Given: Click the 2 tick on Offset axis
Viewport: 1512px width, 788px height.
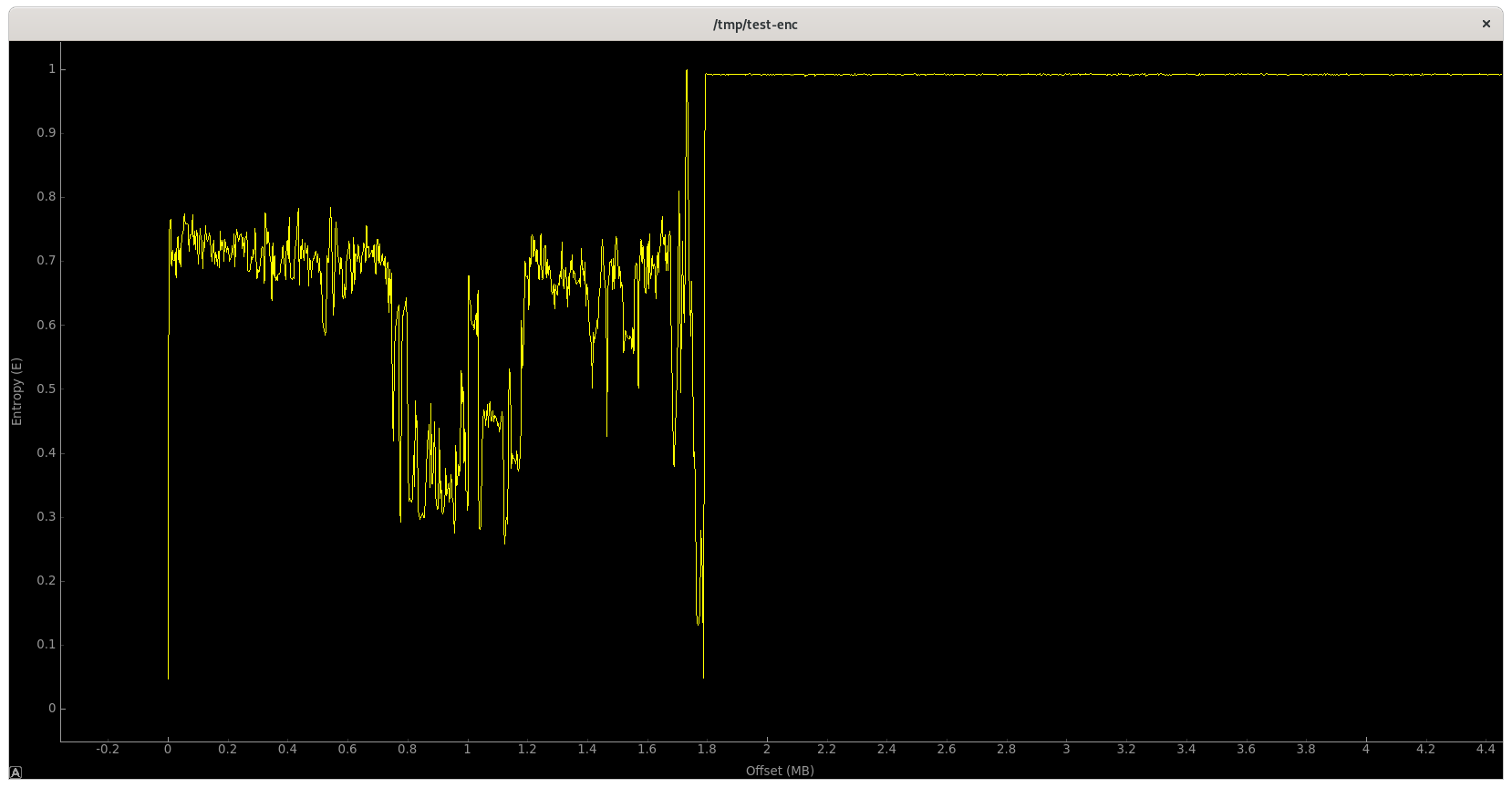Looking at the screenshot, I should [x=767, y=749].
